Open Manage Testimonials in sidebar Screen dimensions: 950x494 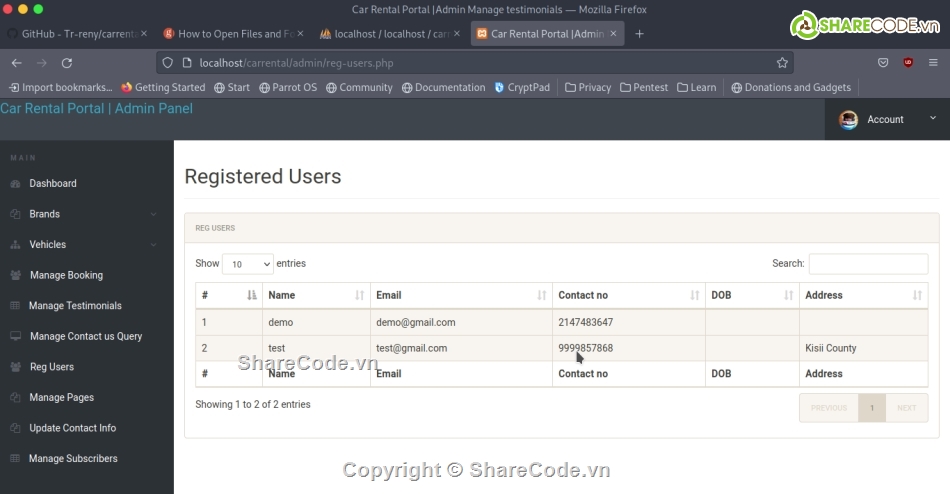[x=75, y=306]
